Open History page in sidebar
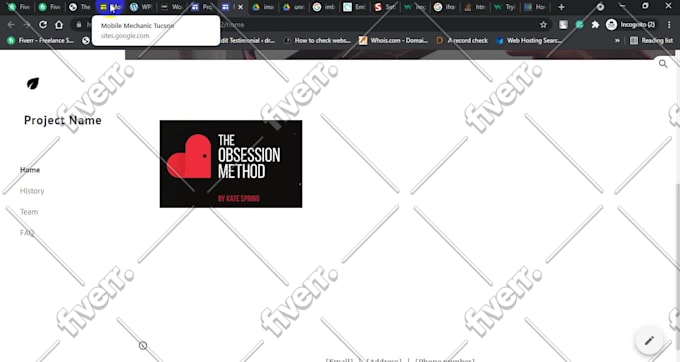This screenshot has height=362, width=680. [32, 191]
